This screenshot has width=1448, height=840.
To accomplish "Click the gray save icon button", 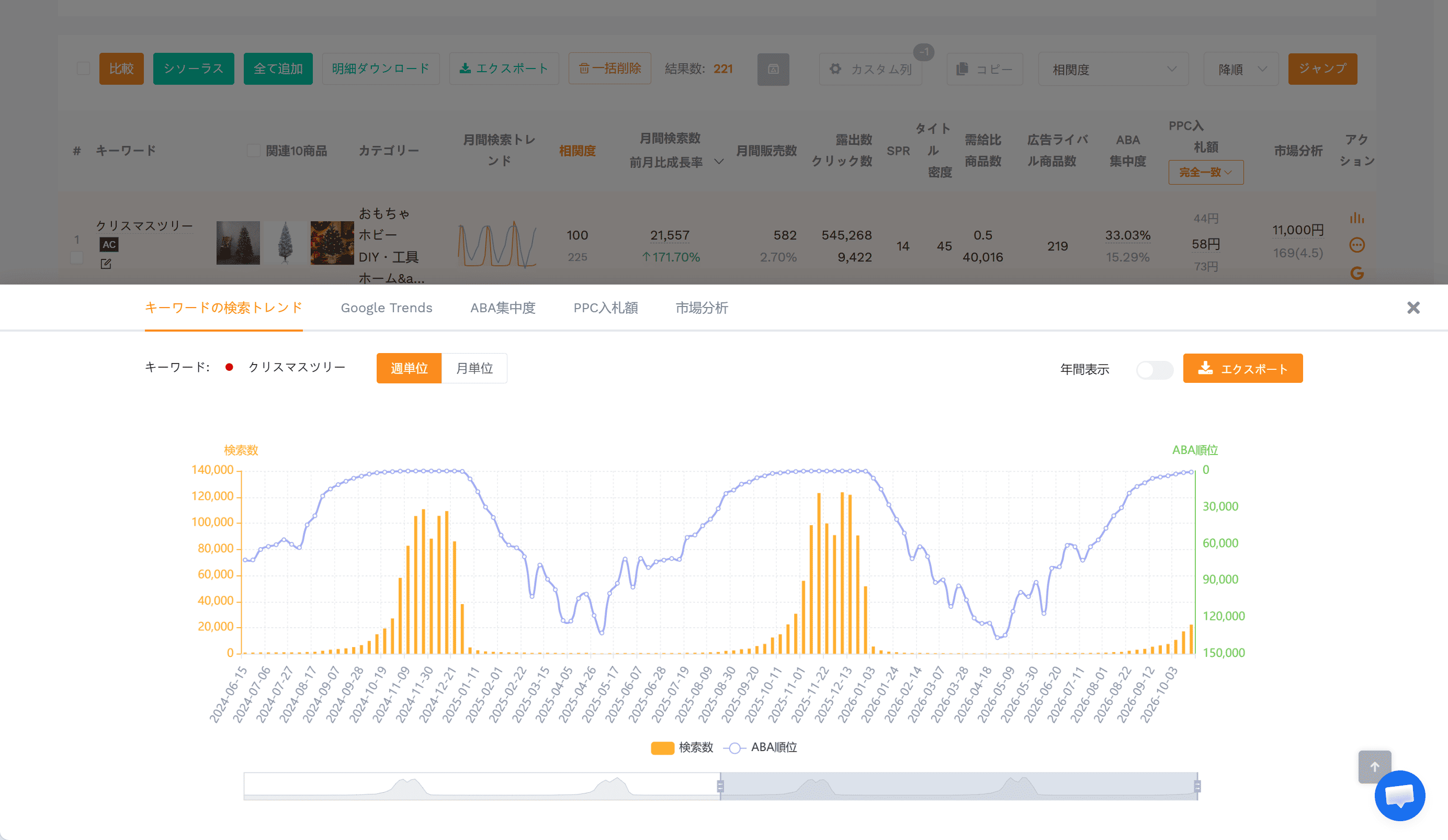I will [773, 70].
